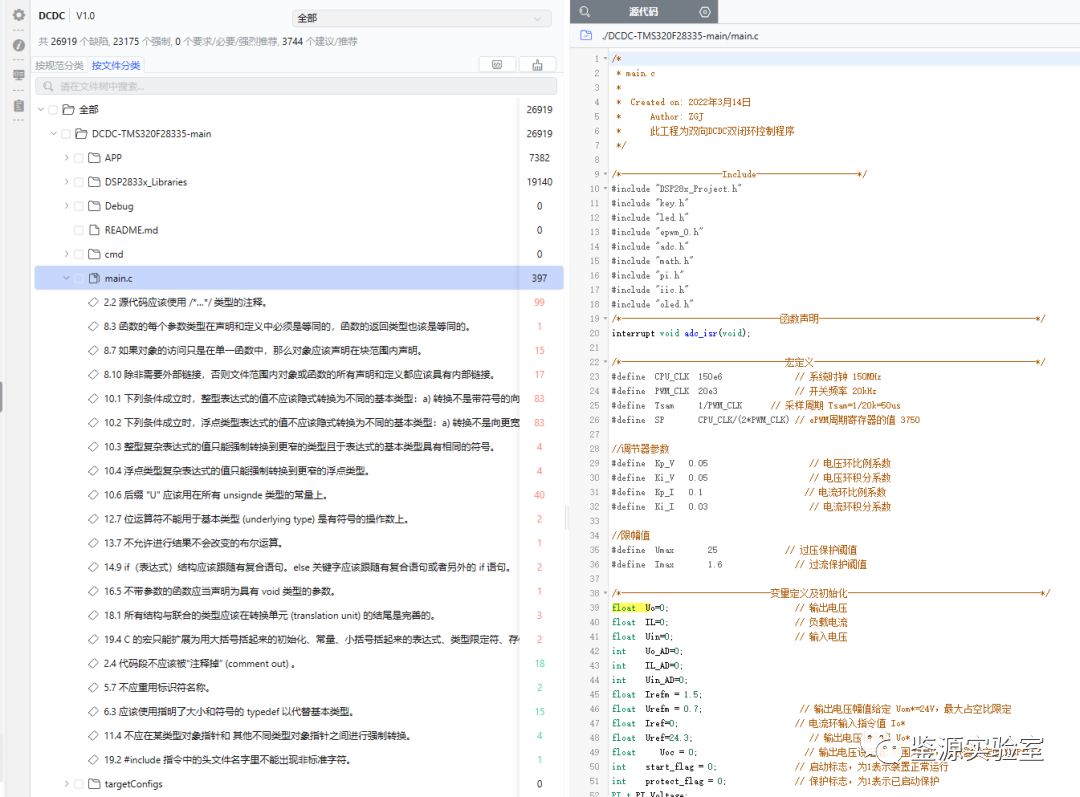
Task: Open the clipboard report icon in sidebar
Action: pyautogui.click(x=18, y=105)
